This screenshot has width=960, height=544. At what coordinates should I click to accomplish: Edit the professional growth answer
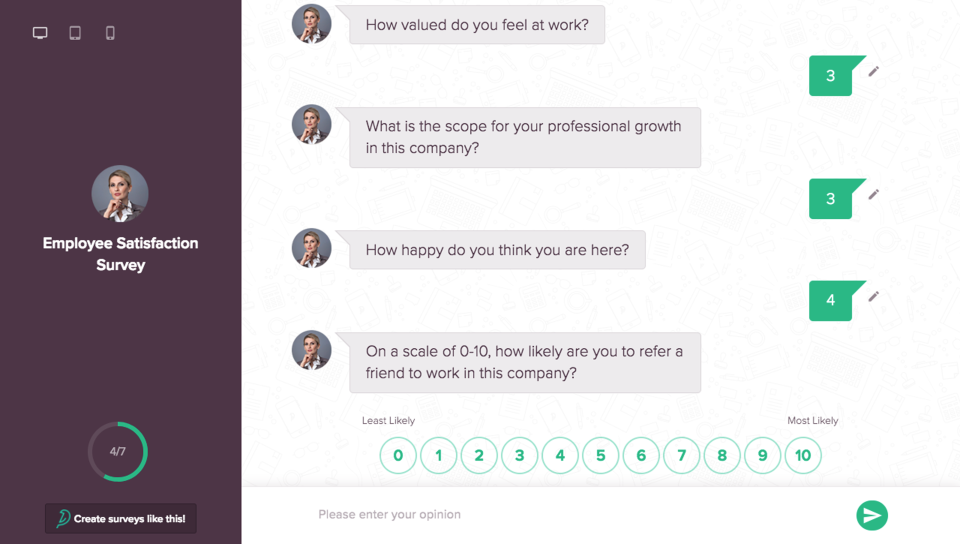(873, 194)
